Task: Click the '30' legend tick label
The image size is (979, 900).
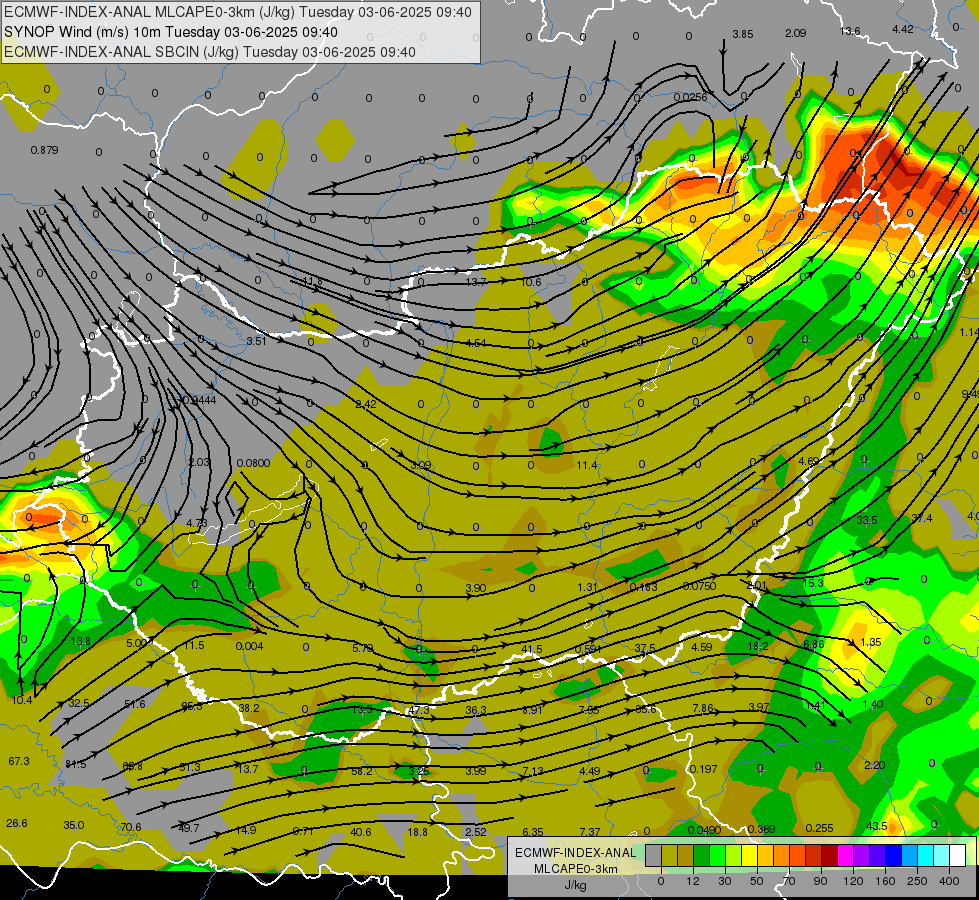Action: click(x=725, y=881)
